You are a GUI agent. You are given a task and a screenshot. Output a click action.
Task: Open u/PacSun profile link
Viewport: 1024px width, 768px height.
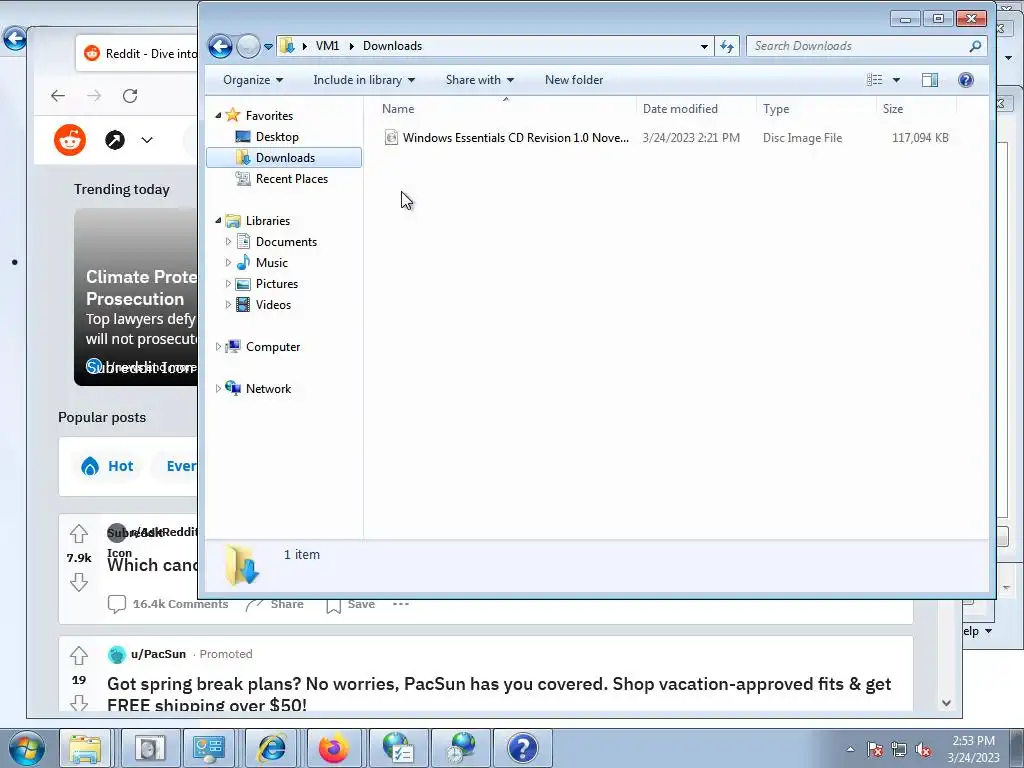tap(158, 654)
